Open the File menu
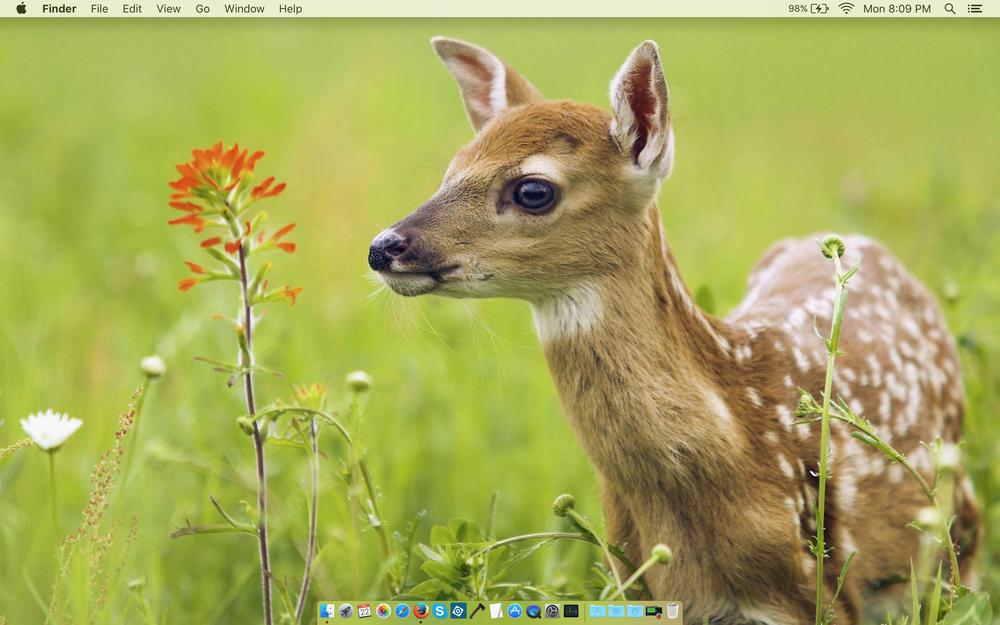Screen dimensions: 1000x625 pyautogui.click(x=99, y=8)
